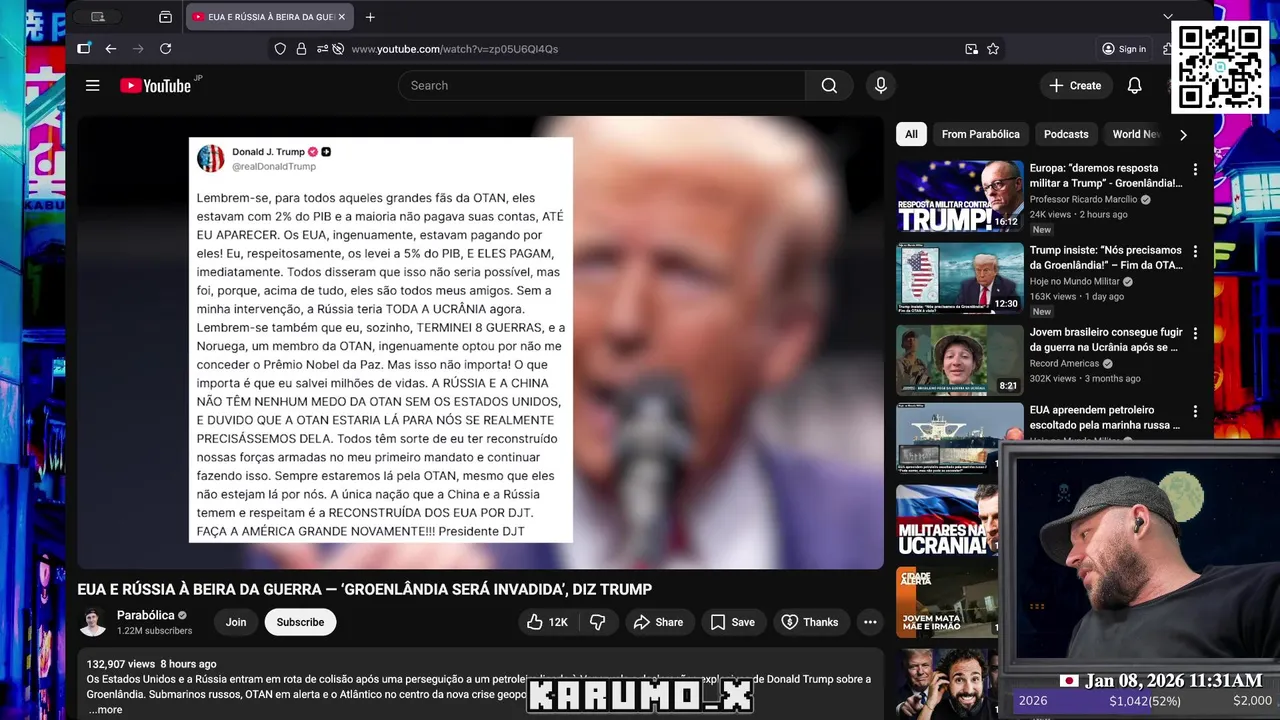Click the Parabólica channel avatar
Screen dimensions: 1280x720
point(93,622)
